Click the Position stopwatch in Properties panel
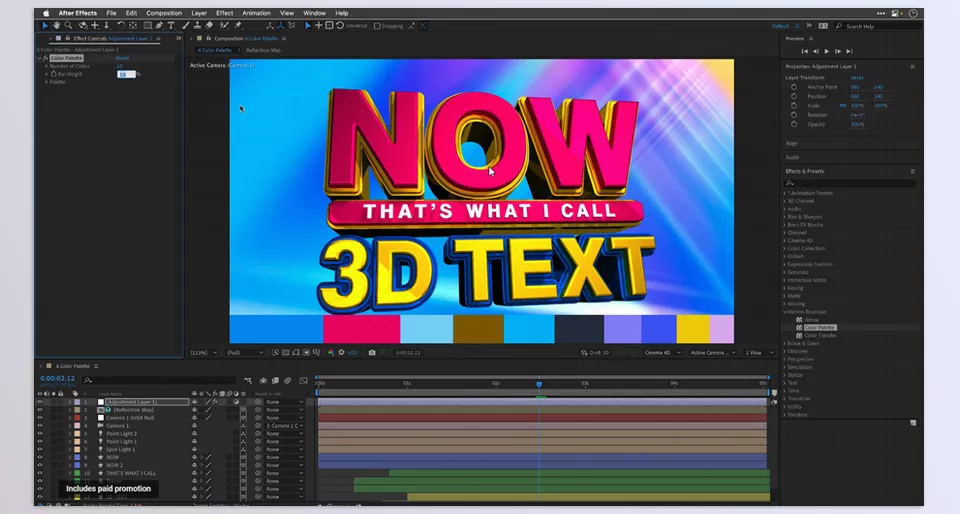960x514 pixels. tap(793, 96)
